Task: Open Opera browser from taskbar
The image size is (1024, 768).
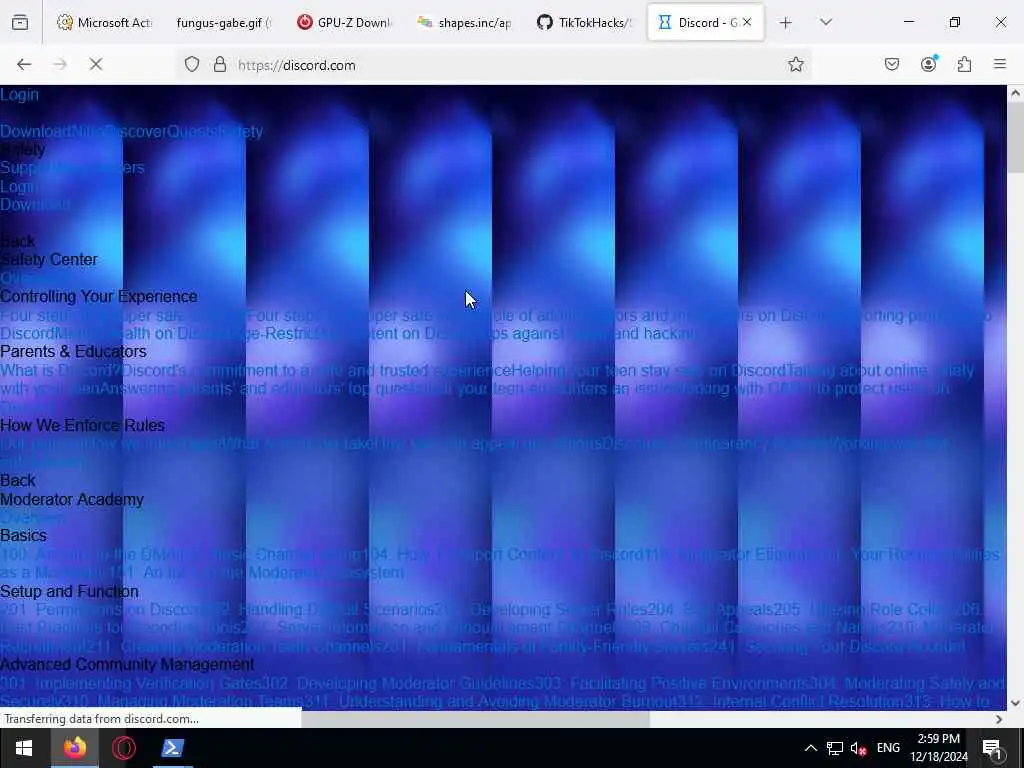Action: click(124, 748)
